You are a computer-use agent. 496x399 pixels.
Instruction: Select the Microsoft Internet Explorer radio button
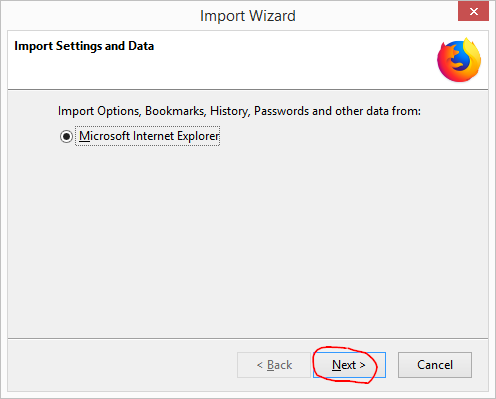[66, 136]
